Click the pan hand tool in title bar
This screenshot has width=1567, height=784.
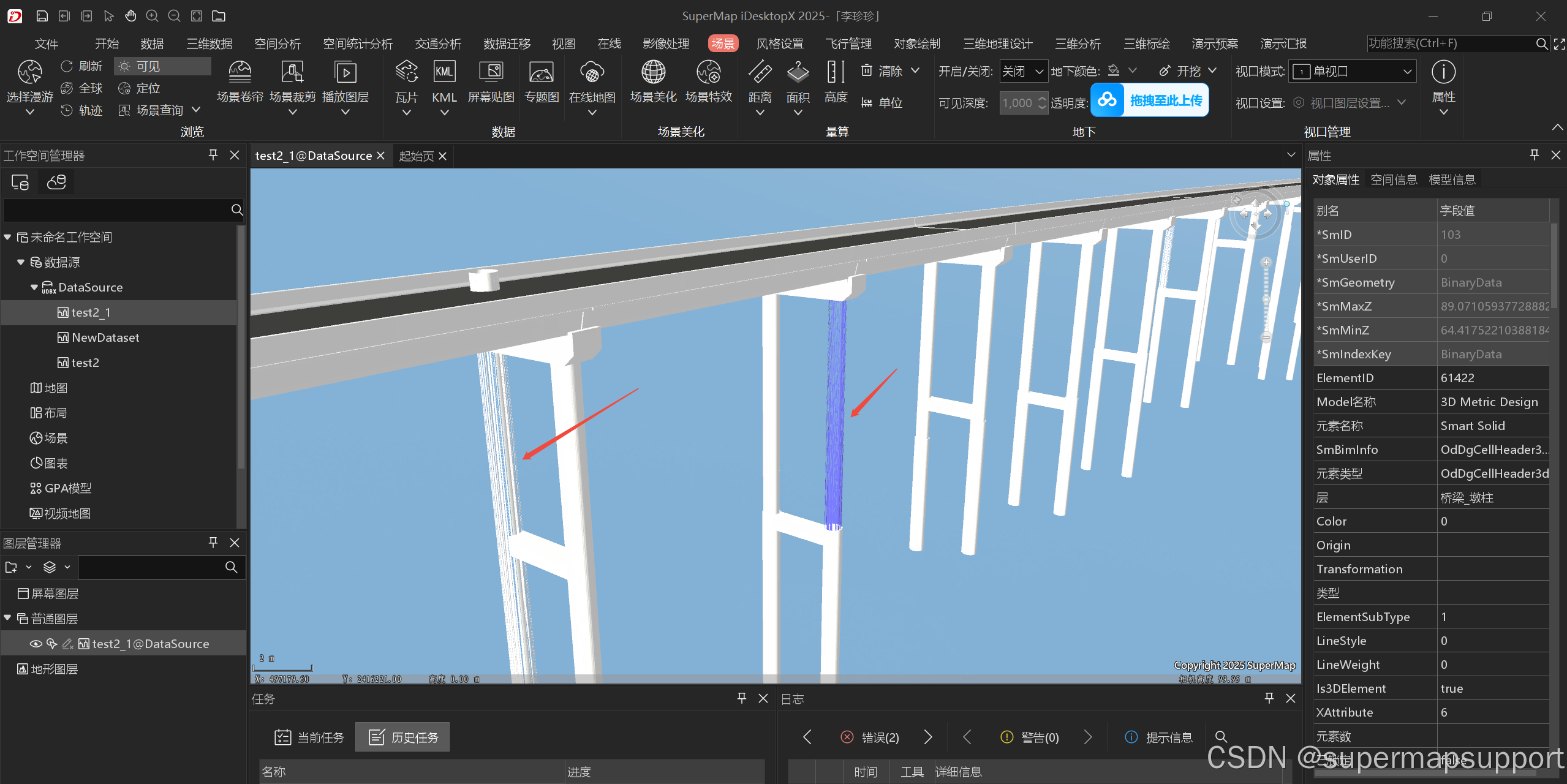130,16
